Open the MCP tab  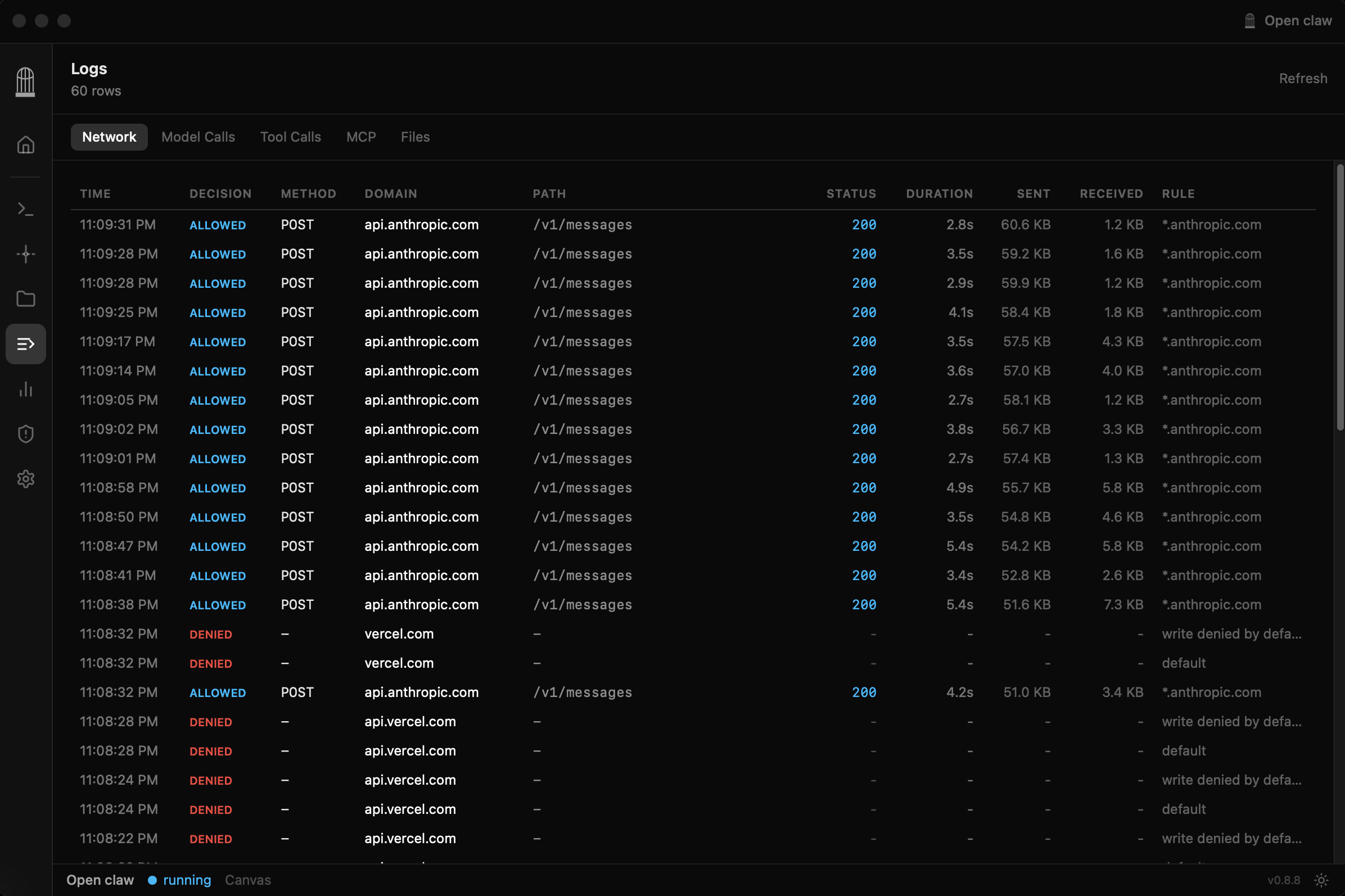[x=360, y=137]
